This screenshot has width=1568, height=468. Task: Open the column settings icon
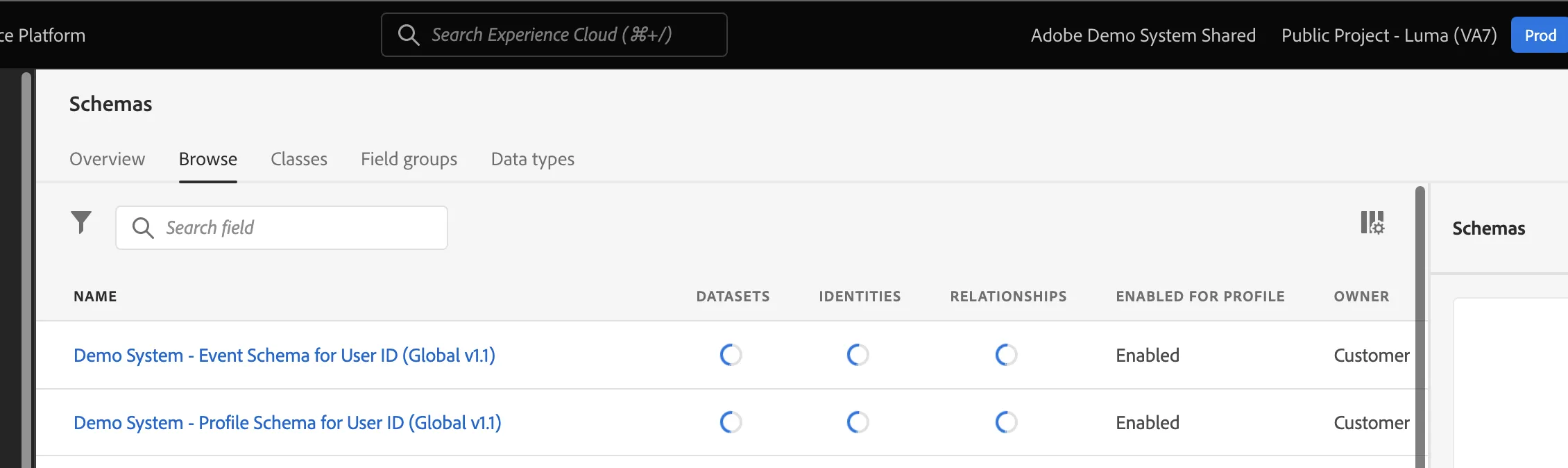pos(1372,223)
